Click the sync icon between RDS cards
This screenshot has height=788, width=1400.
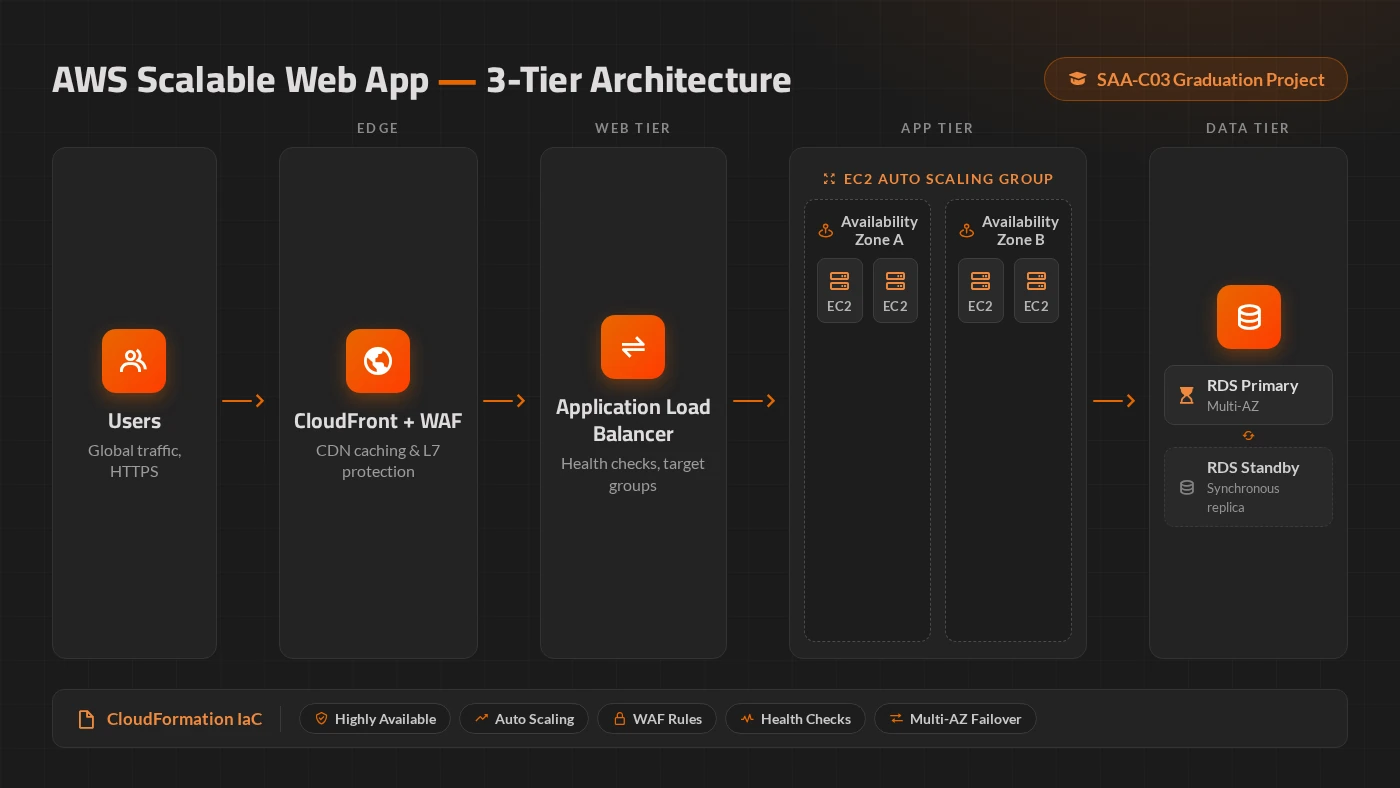[1248, 436]
